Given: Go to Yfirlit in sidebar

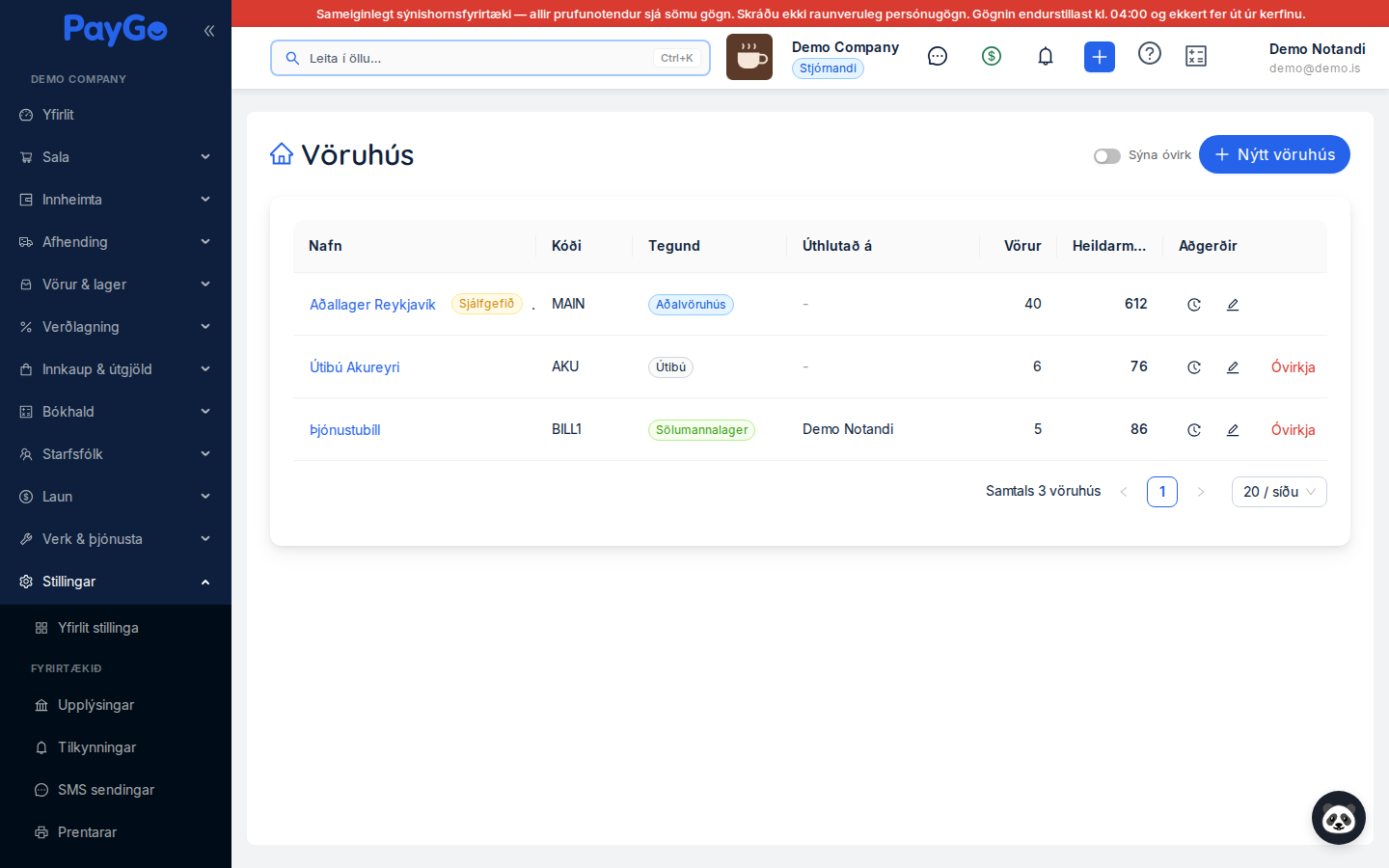Looking at the screenshot, I should click(x=116, y=115).
